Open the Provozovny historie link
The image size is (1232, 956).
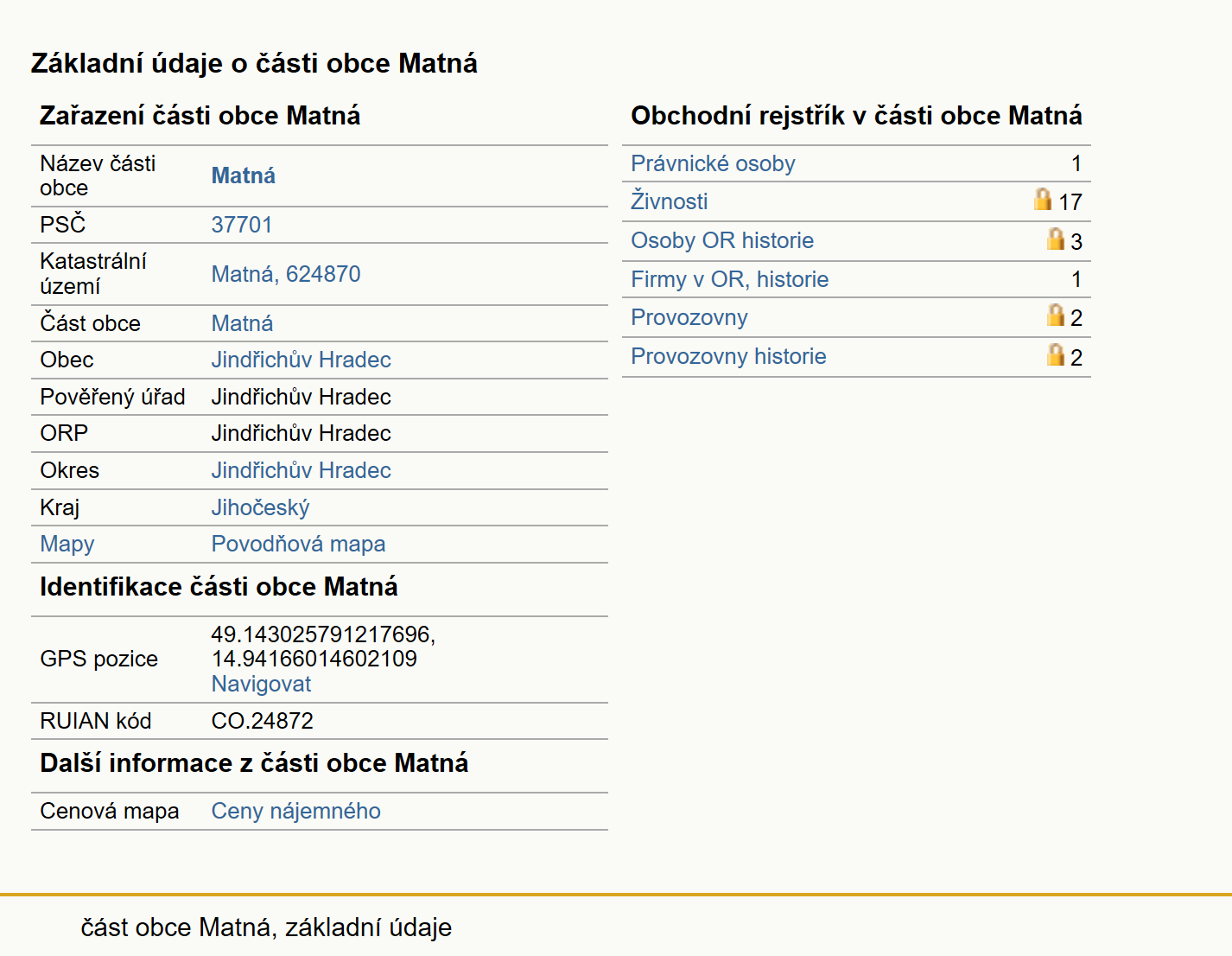[x=728, y=356]
